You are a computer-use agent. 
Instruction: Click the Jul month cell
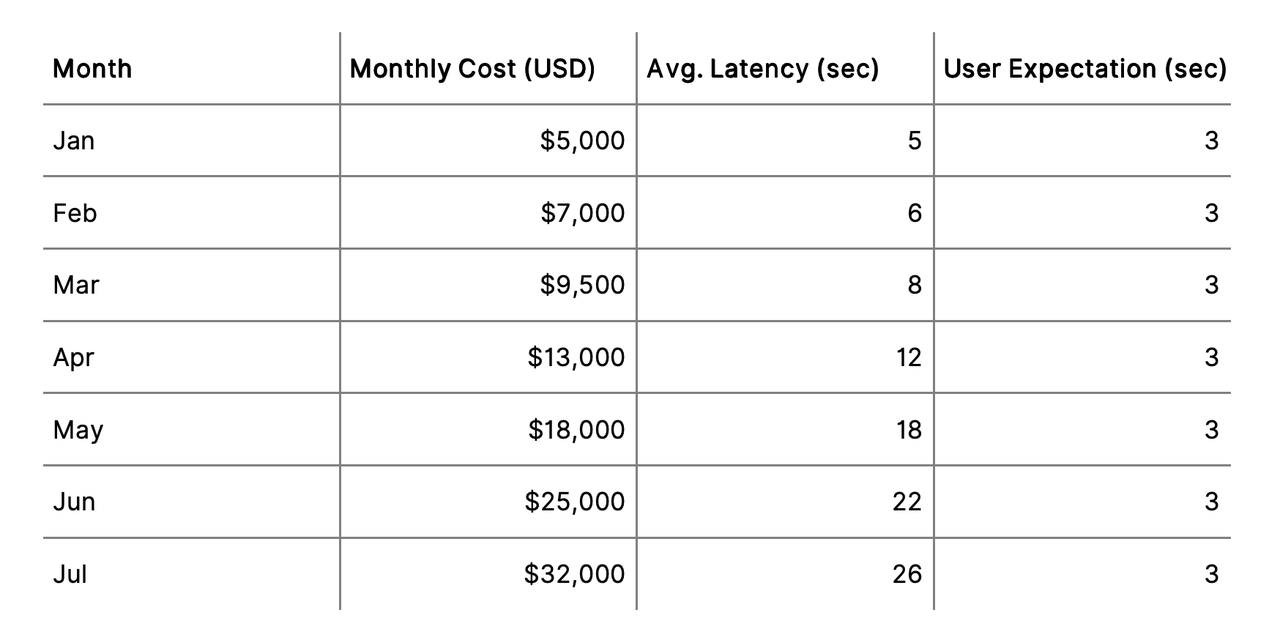(x=70, y=574)
